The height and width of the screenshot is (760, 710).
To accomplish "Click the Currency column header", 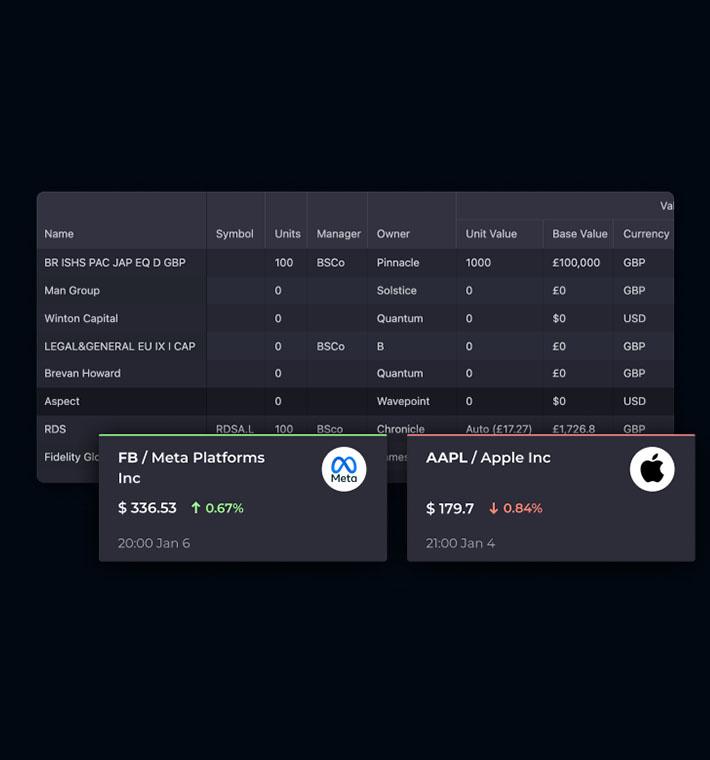I will click(x=646, y=234).
